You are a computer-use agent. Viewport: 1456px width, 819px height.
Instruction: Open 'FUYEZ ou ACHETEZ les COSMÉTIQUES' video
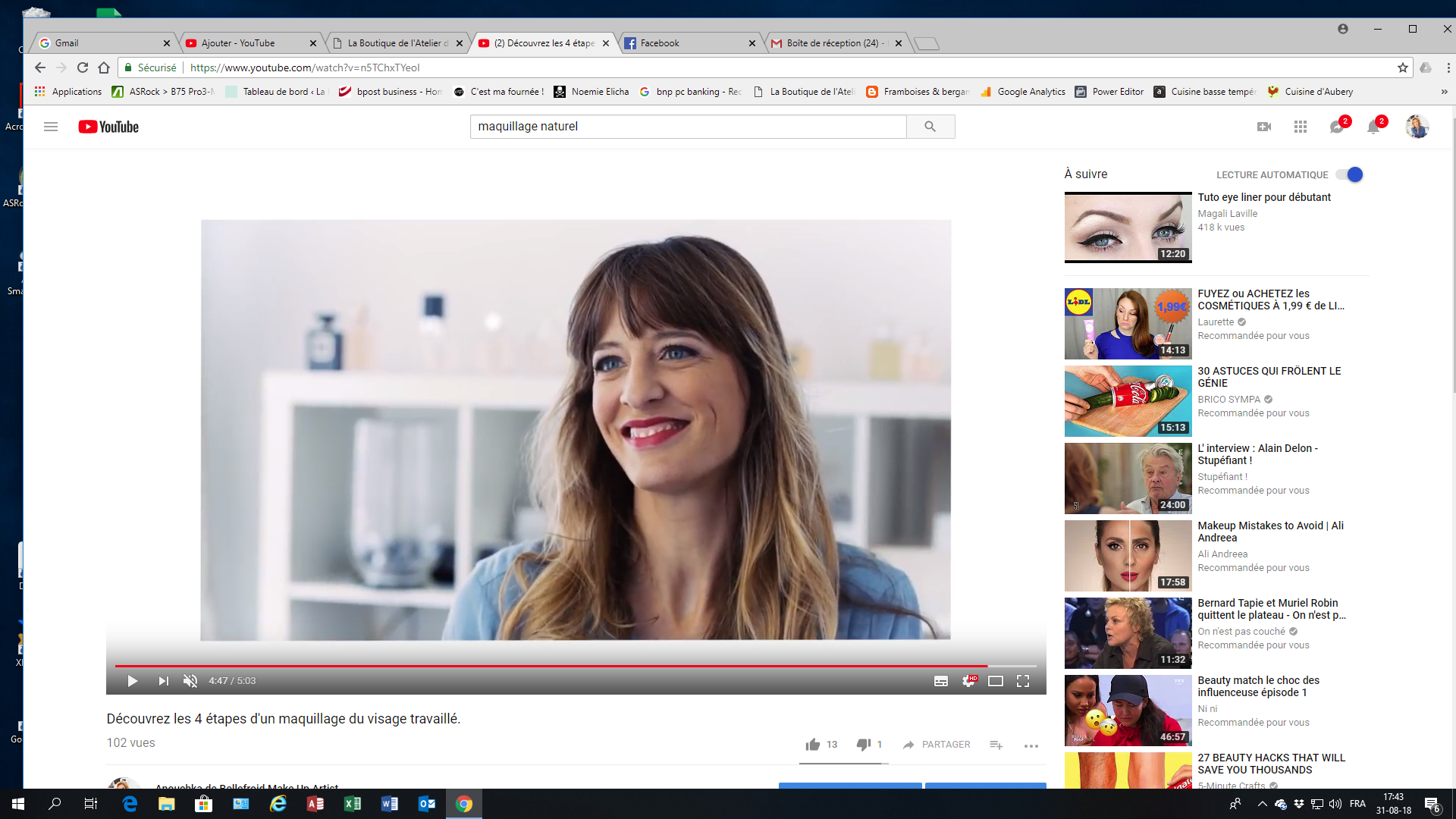[x=1270, y=300]
